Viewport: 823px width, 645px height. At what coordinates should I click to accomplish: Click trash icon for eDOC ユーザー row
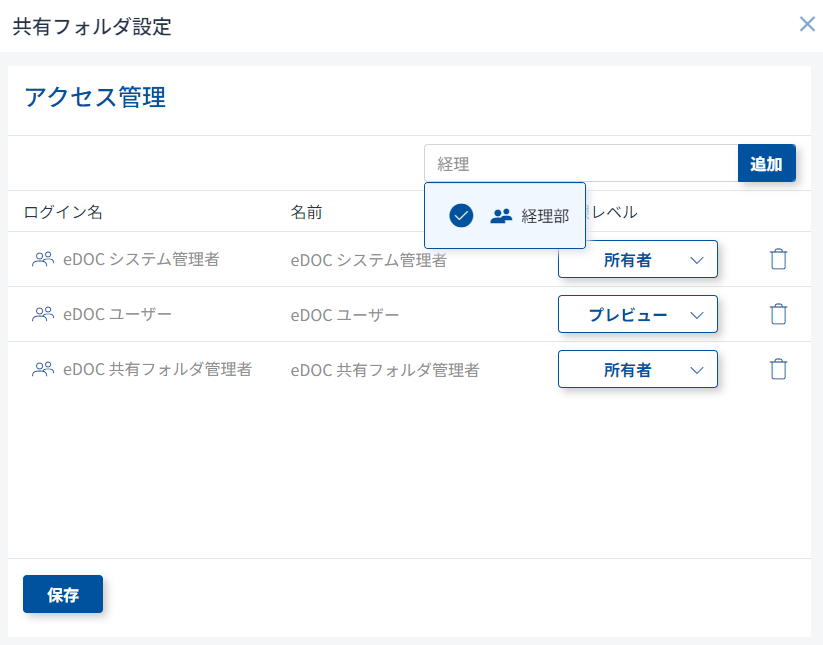click(x=778, y=314)
